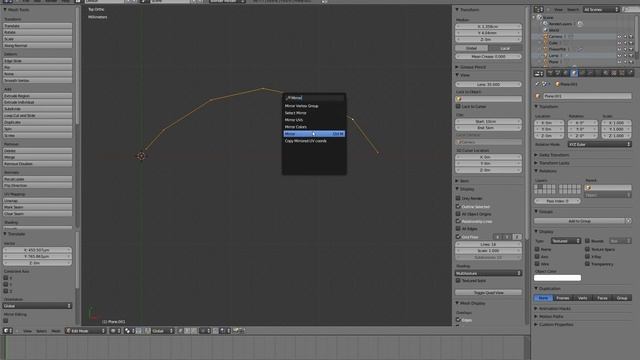The image size is (640, 360).
Task: Toggle the Name display checkbox
Action: click(537, 249)
